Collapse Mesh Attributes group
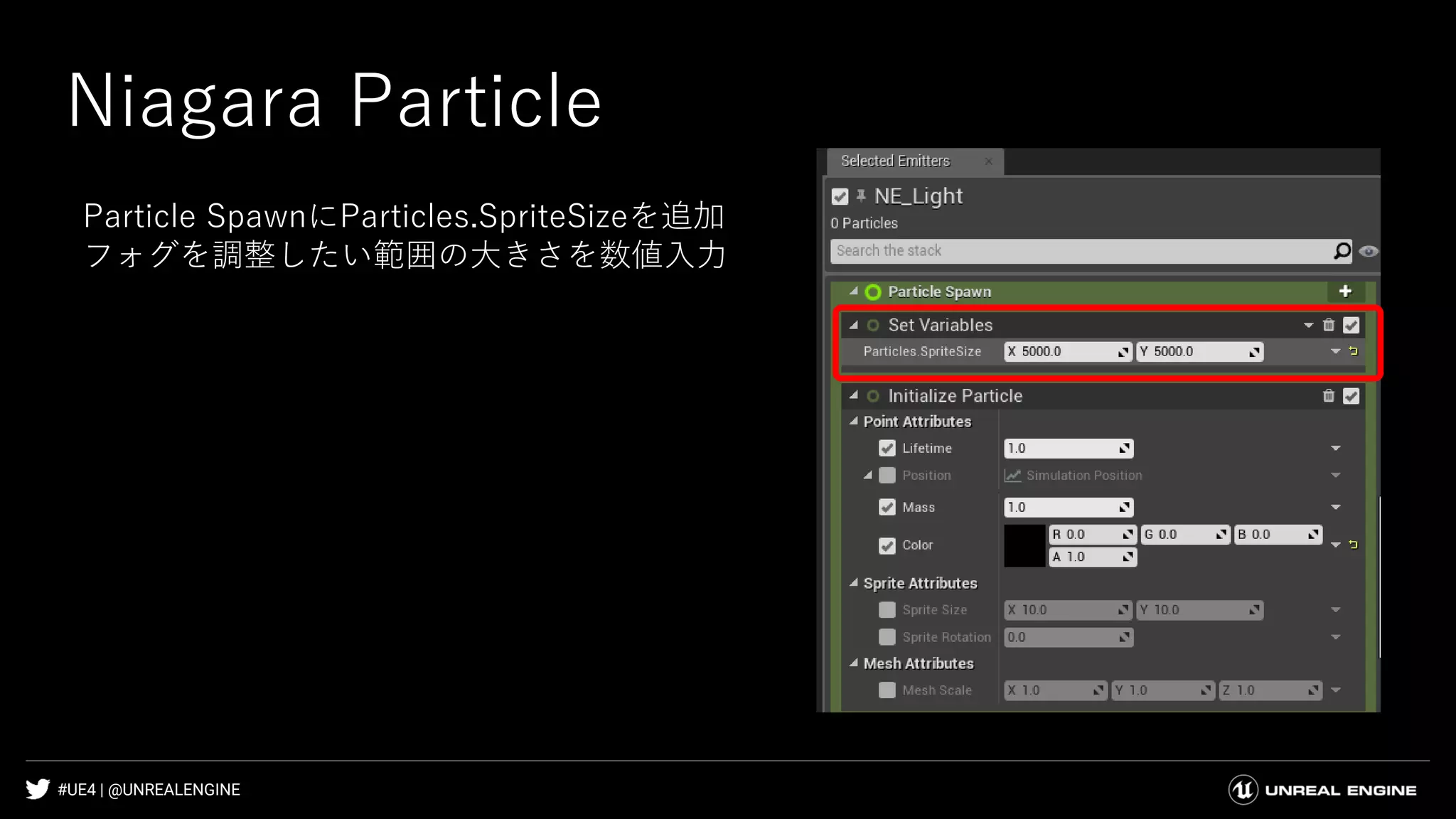This screenshot has width=1456, height=819. tap(854, 663)
